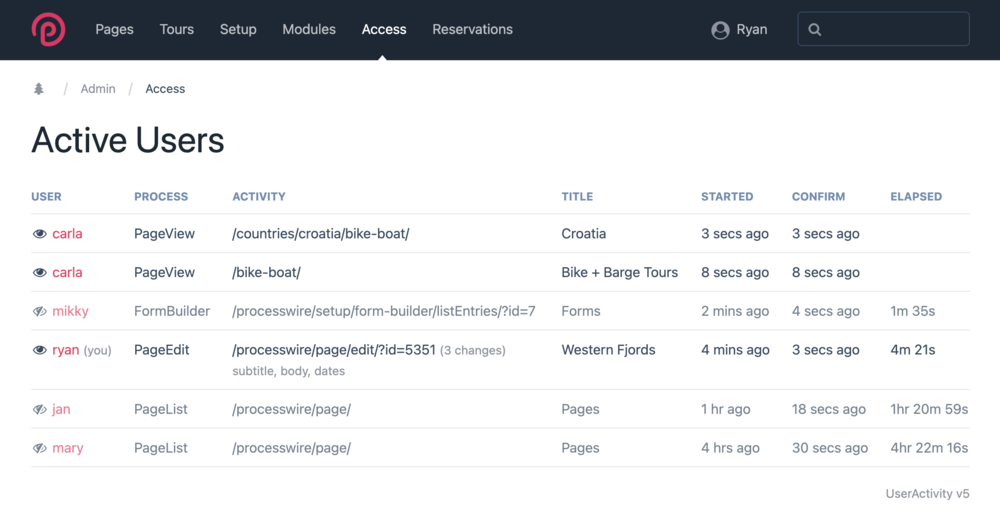Image resolution: width=1000 pixels, height=518 pixels.
Task: Sort table by the Started column header
Action: (727, 197)
